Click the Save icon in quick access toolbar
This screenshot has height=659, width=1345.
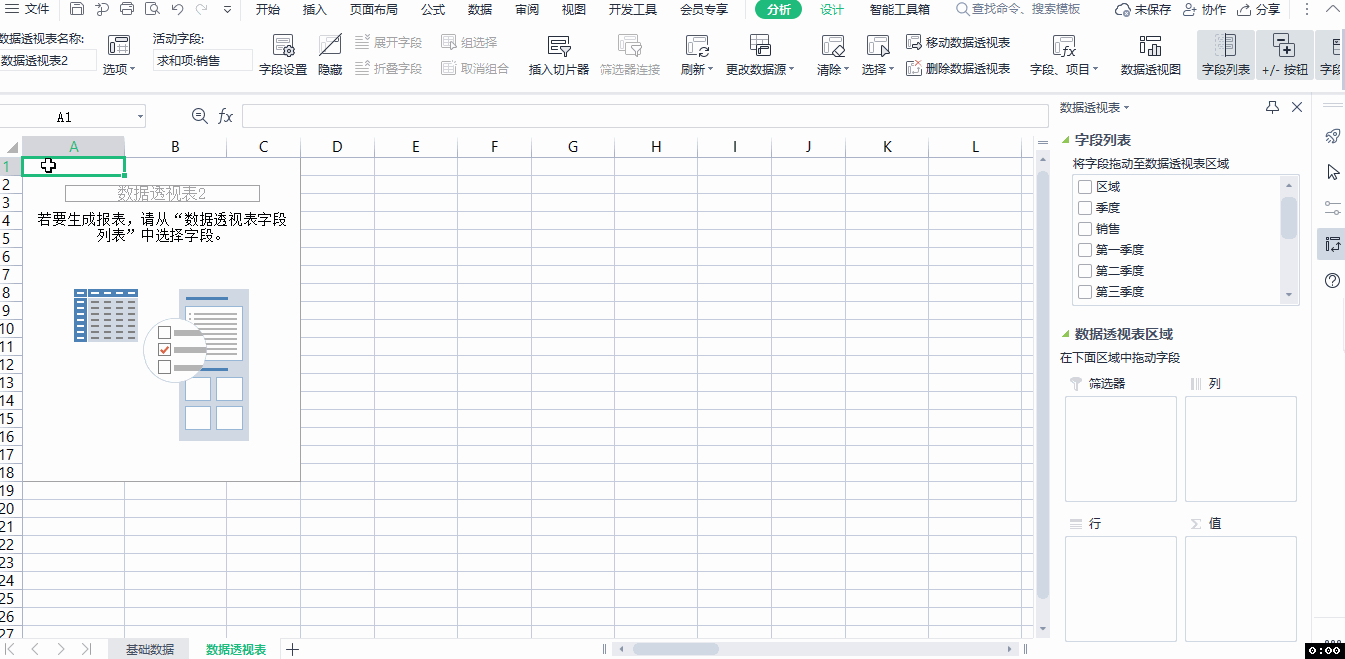coord(77,10)
